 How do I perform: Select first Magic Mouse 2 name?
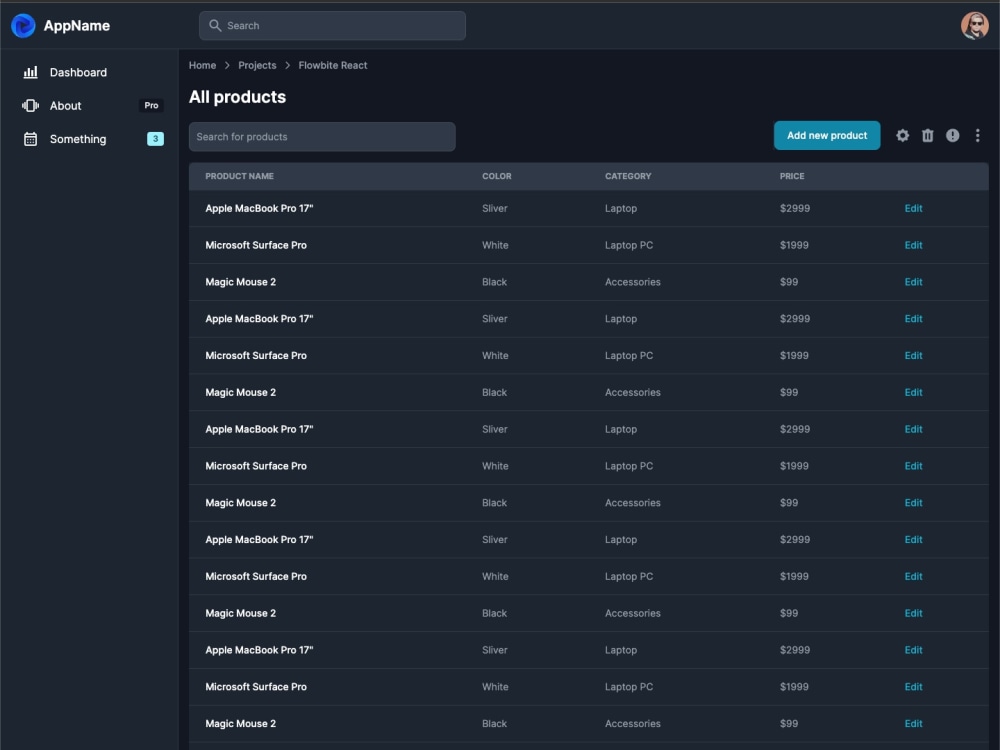tap(240, 282)
